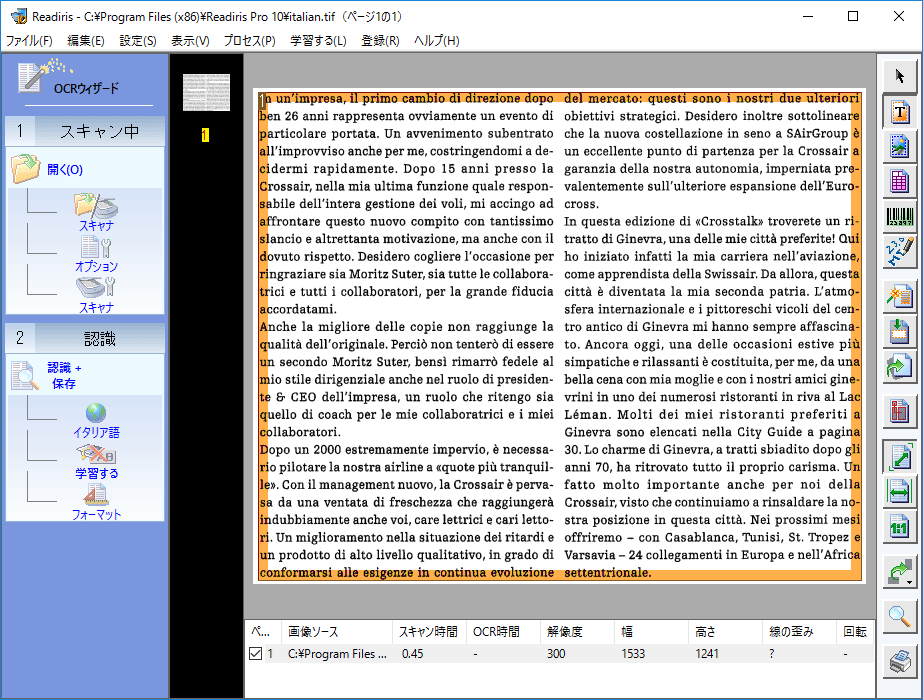Click the 認識 step 2 header
The width and height of the screenshot is (923, 700).
[85, 338]
